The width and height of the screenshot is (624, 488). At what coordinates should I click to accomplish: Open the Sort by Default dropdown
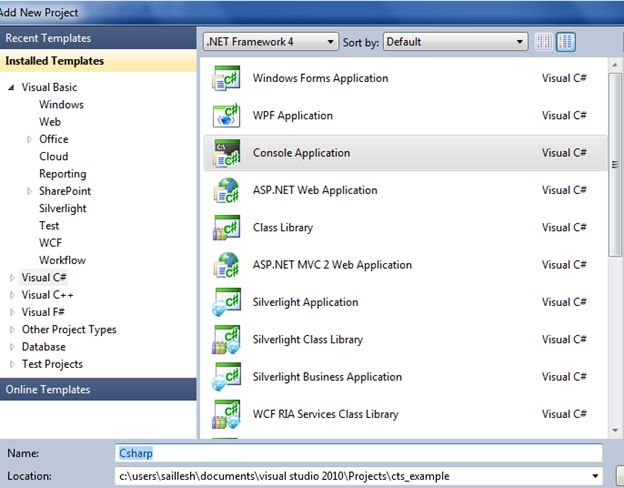(455, 41)
